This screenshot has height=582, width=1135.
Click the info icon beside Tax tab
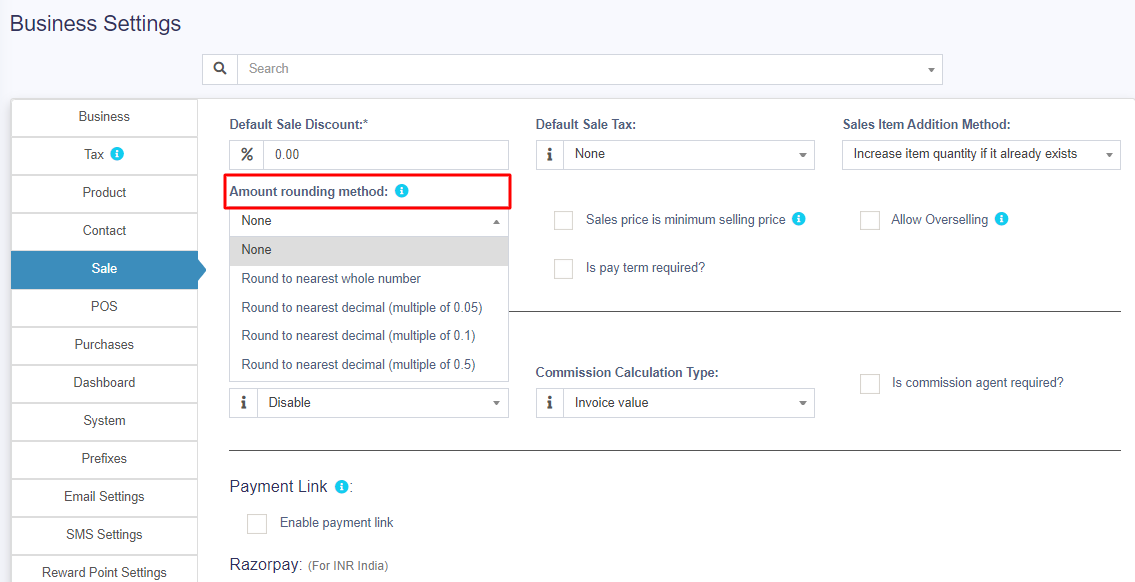(x=117, y=154)
